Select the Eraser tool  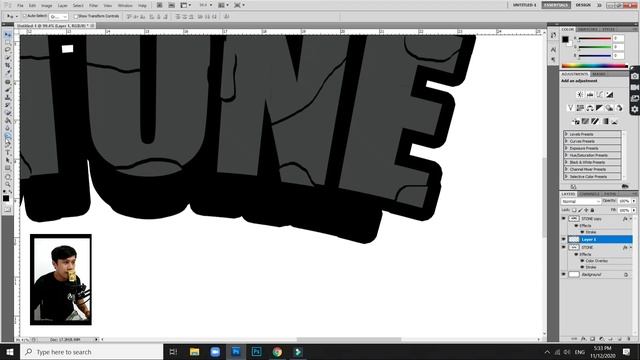pos(8,113)
